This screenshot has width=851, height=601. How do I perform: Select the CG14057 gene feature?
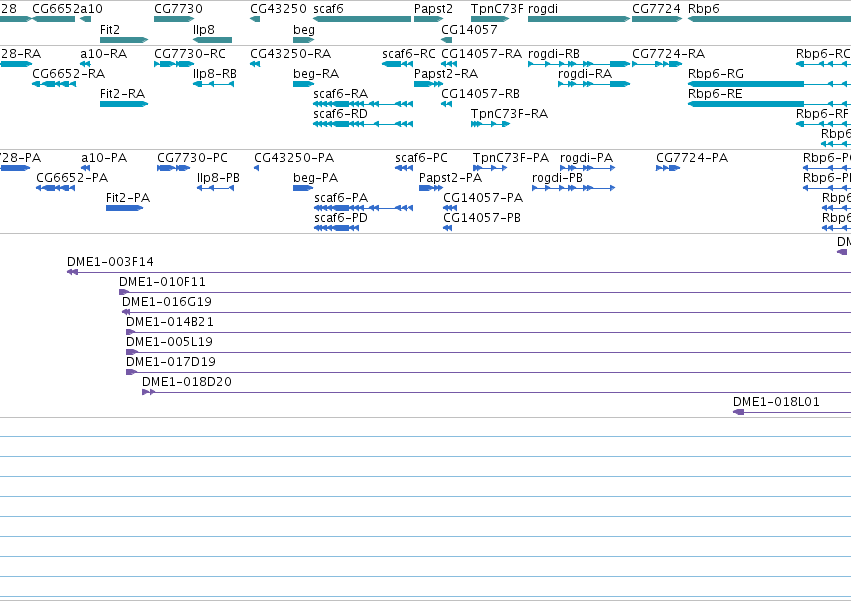(x=447, y=40)
